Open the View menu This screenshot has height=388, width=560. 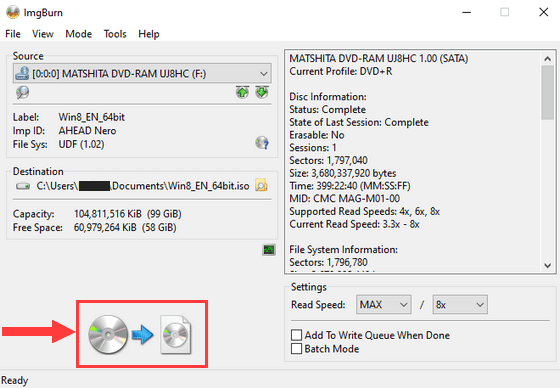[x=43, y=34]
